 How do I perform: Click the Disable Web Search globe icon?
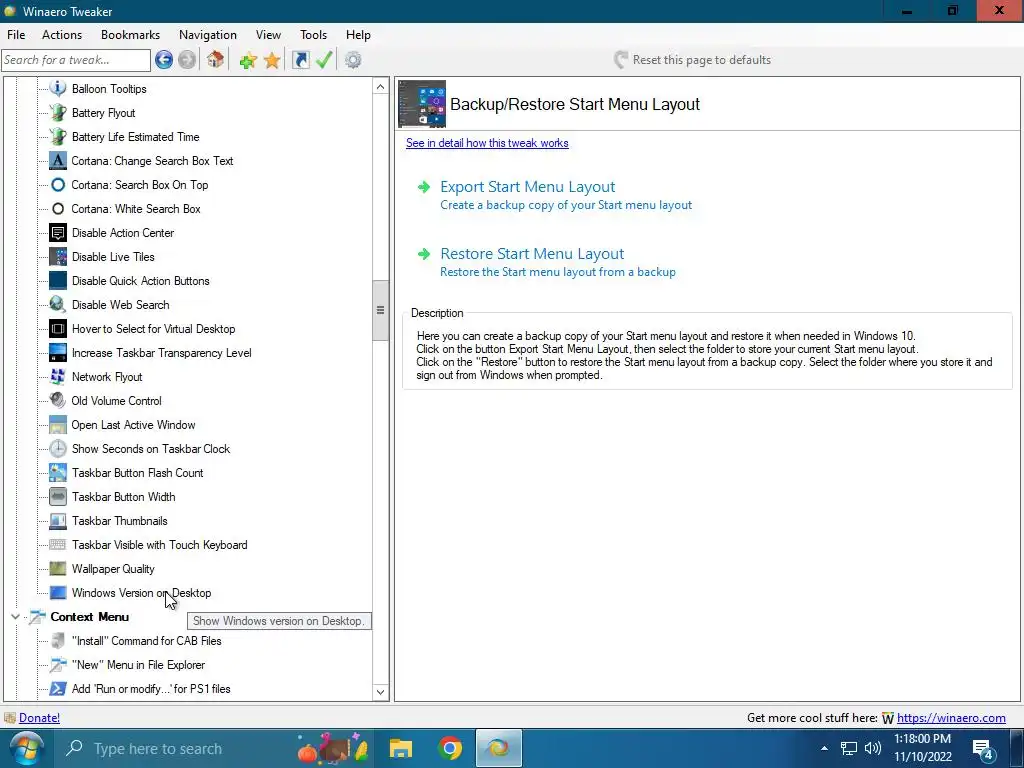[x=58, y=304]
